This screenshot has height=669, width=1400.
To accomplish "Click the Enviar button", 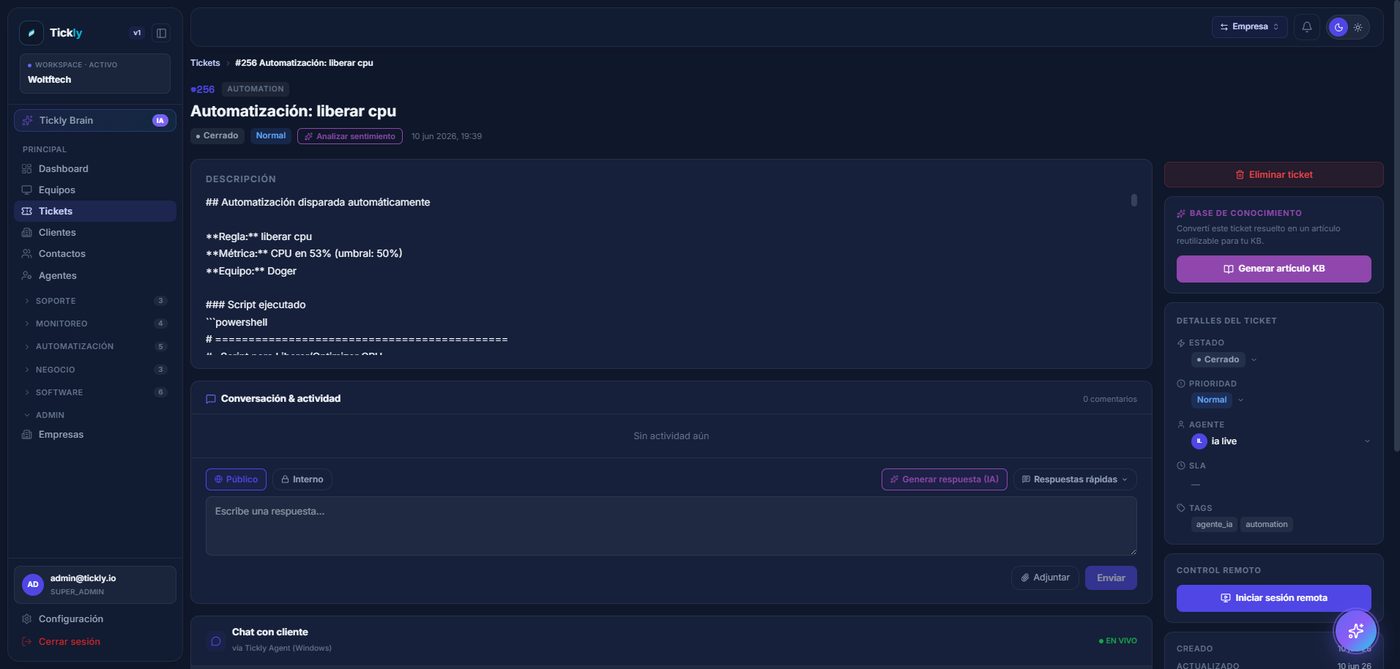I will [x=1111, y=578].
